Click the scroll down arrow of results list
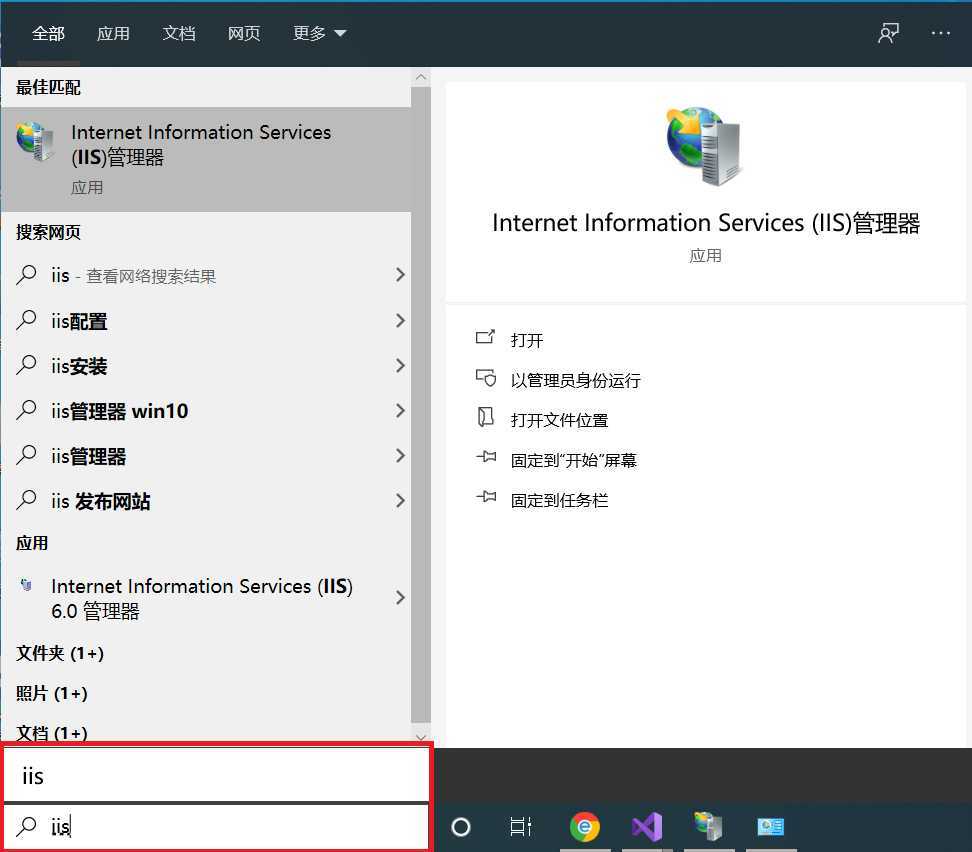Screen dimensions: 972x852 [421, 736]
